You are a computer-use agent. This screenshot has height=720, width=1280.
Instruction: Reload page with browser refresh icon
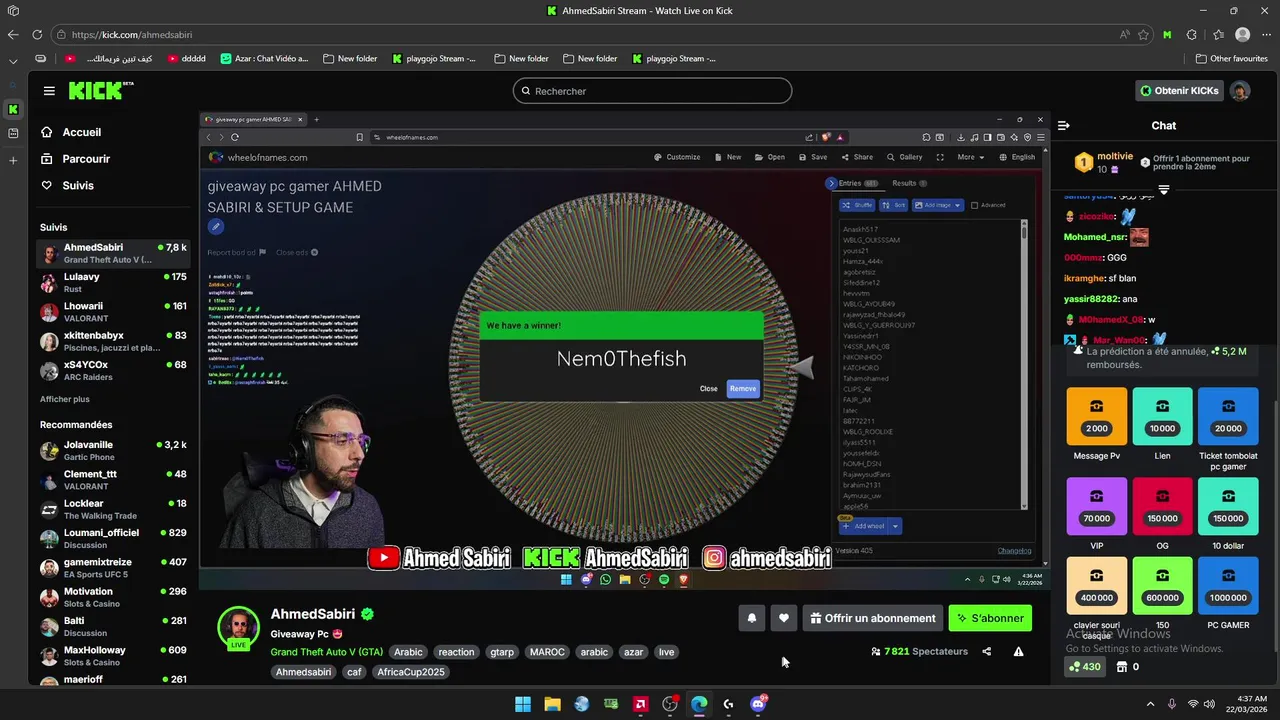tap(36, 34)
